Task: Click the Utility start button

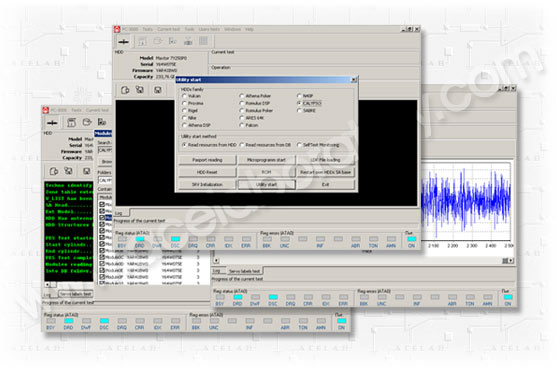Action: (x=266, y=184)
